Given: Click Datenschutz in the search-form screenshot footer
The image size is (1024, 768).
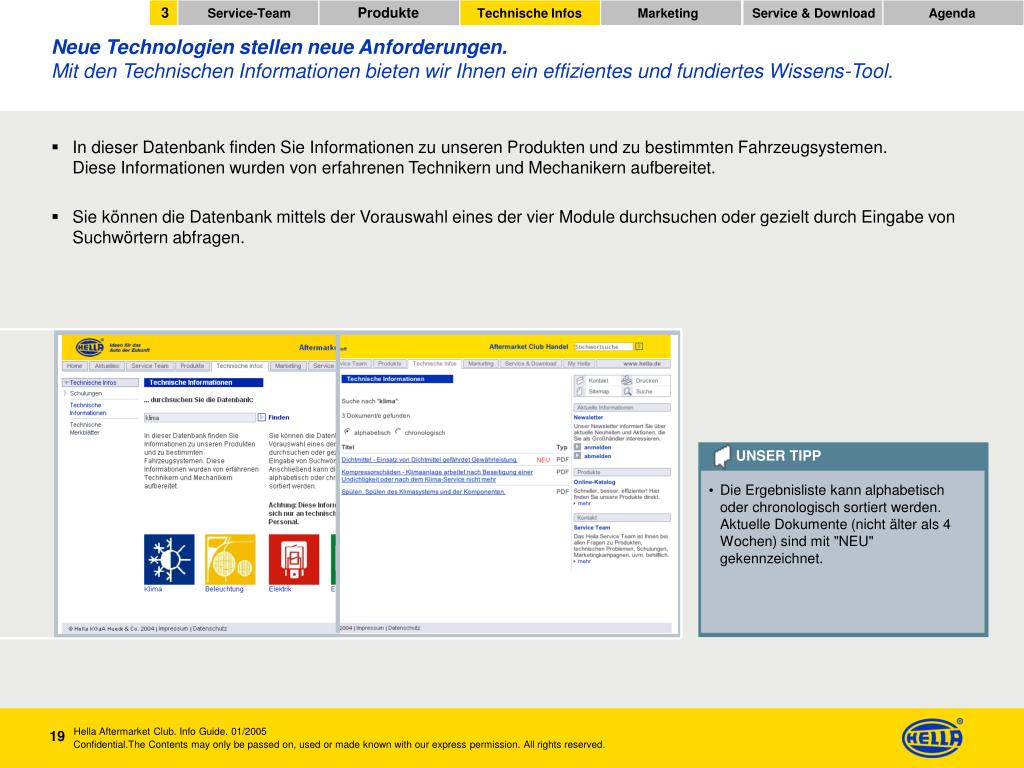Looking at the screenshot, I should pyautogui.click(x=210, y=628).
